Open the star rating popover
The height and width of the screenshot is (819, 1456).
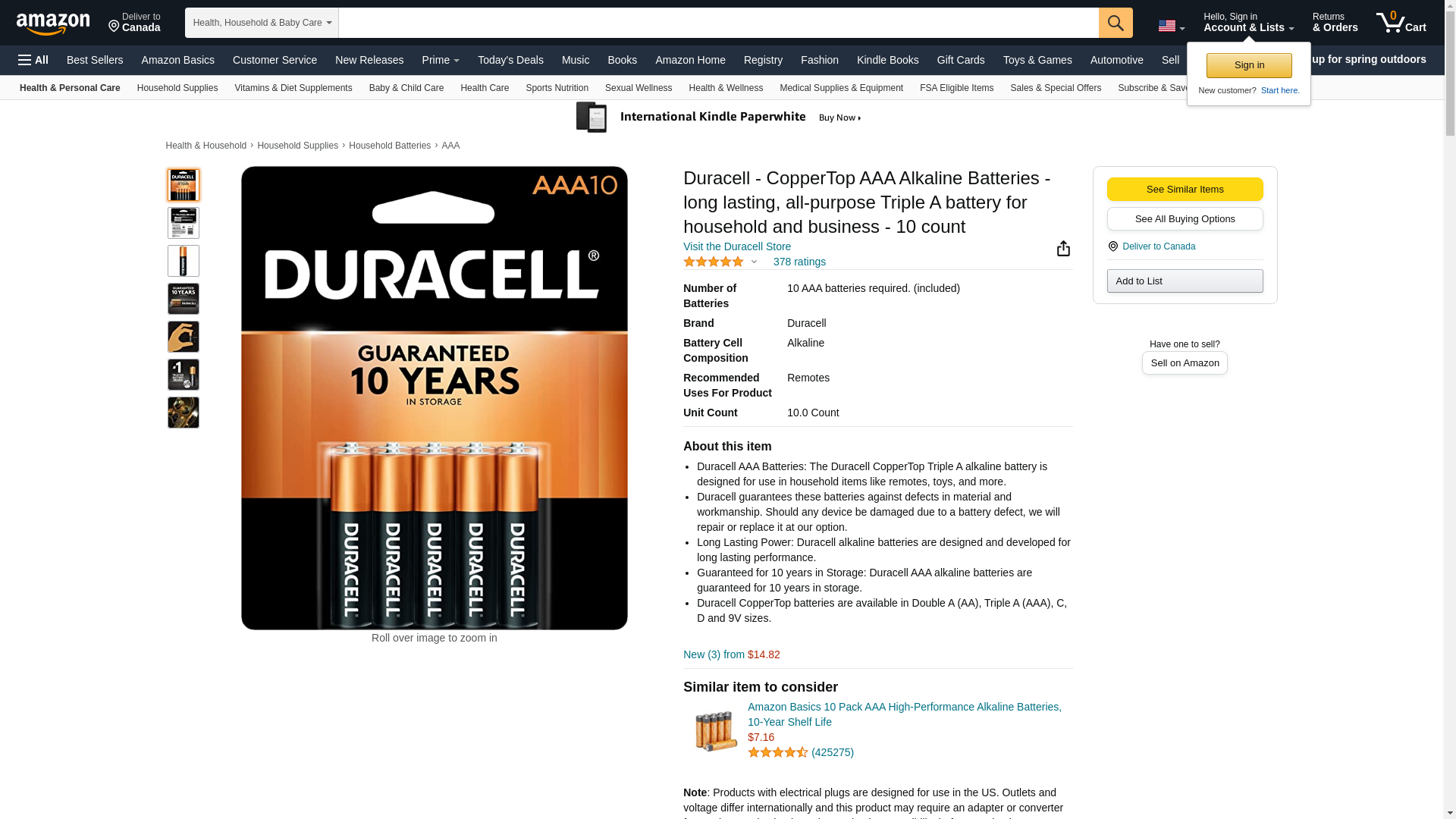(x=720, y=262)
